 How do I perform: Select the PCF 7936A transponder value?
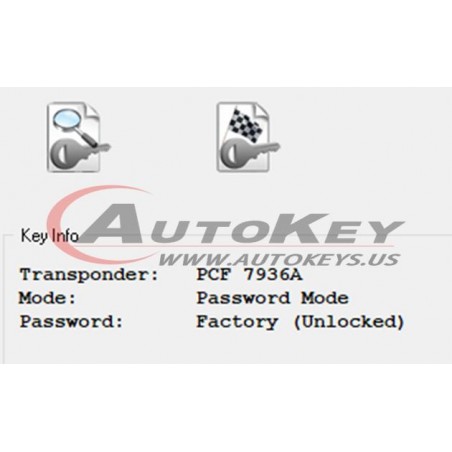[249, 275]
